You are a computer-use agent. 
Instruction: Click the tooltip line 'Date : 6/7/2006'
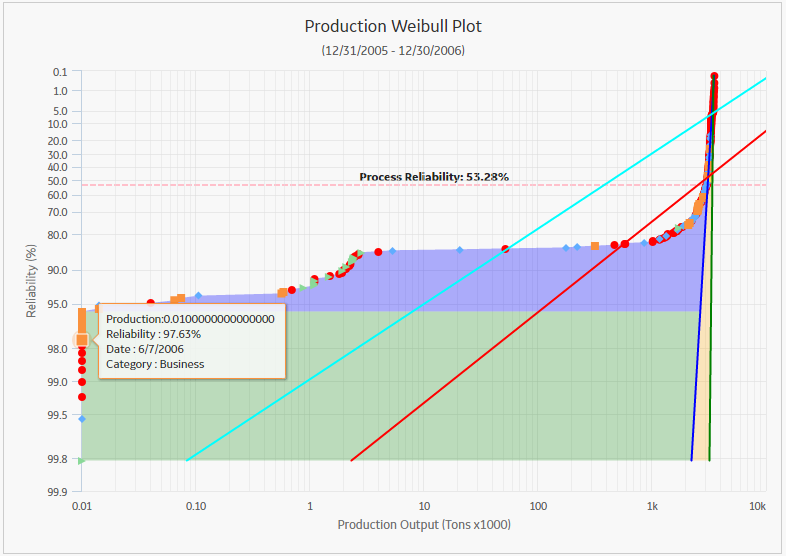click(145, 349)
